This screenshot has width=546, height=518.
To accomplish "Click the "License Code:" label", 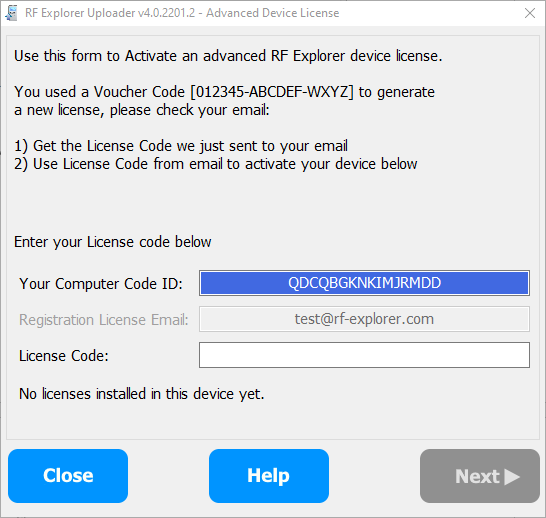I will tap(64, 356).
